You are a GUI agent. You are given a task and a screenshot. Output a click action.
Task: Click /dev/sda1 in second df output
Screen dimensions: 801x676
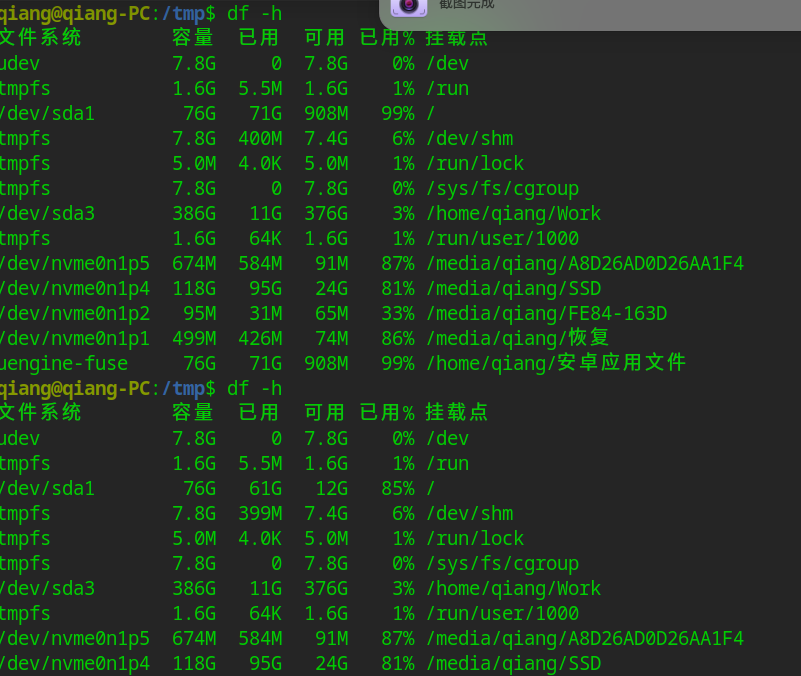pos(47,488)
